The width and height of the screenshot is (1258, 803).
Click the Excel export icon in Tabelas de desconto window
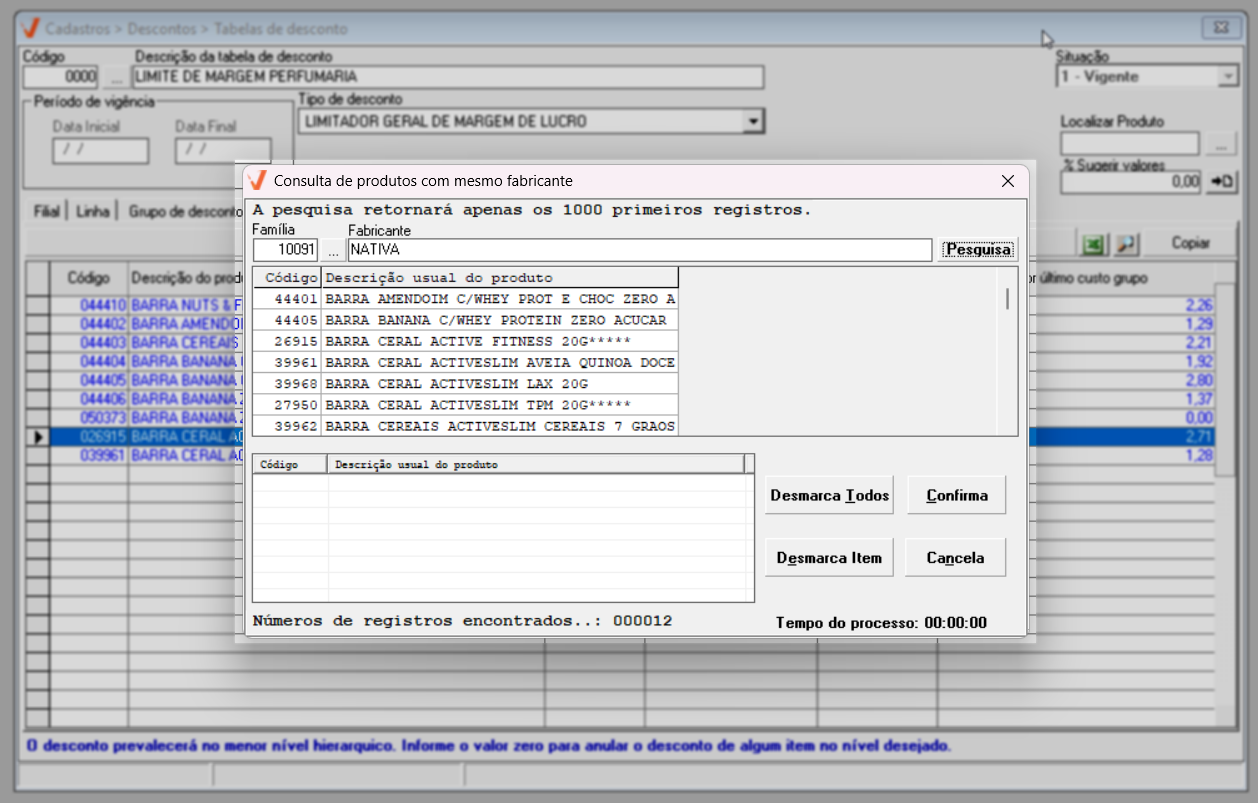point(1092,243)
